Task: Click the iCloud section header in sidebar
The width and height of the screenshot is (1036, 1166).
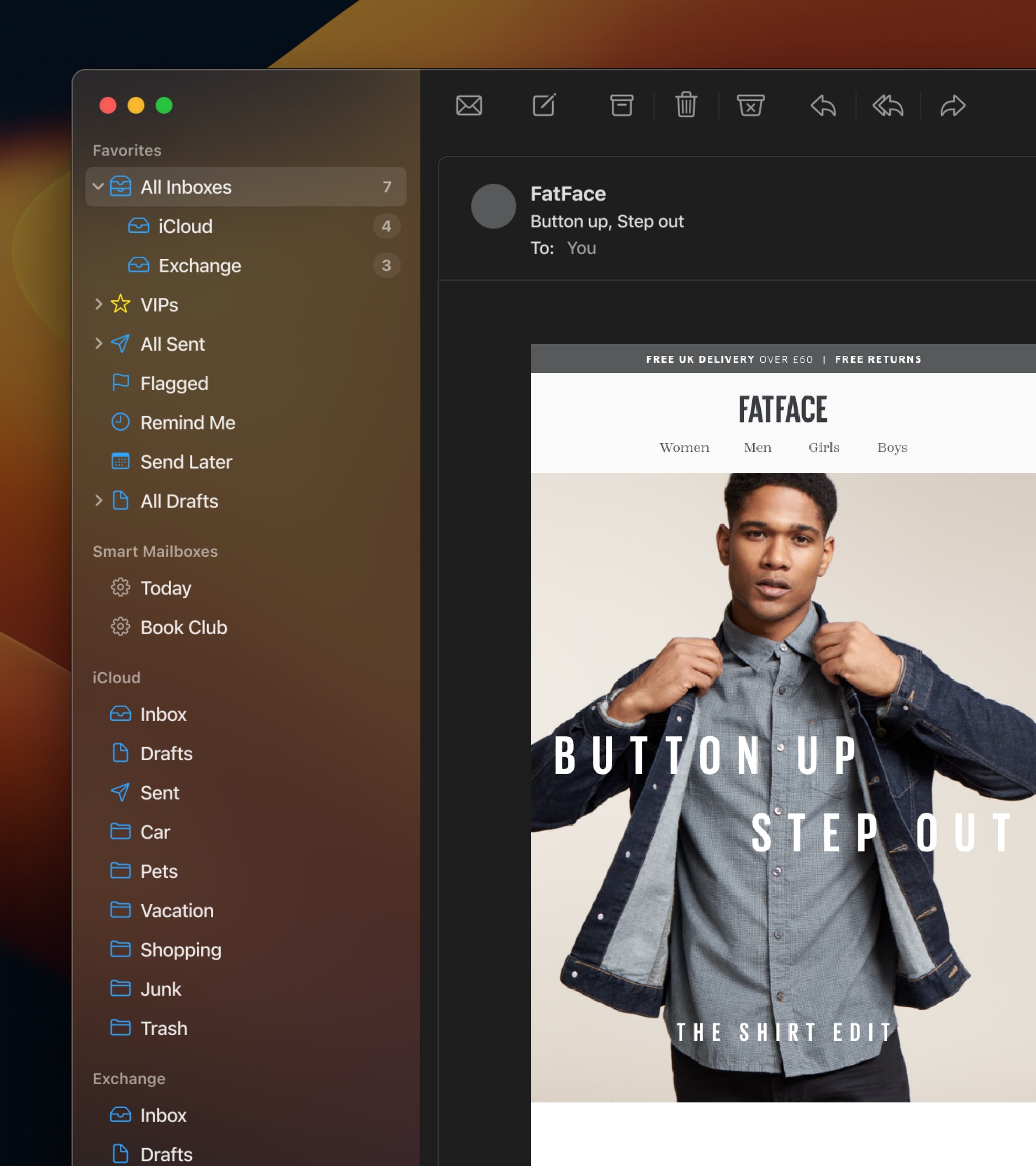Action: pyautogui.click(x=116, y=677)
